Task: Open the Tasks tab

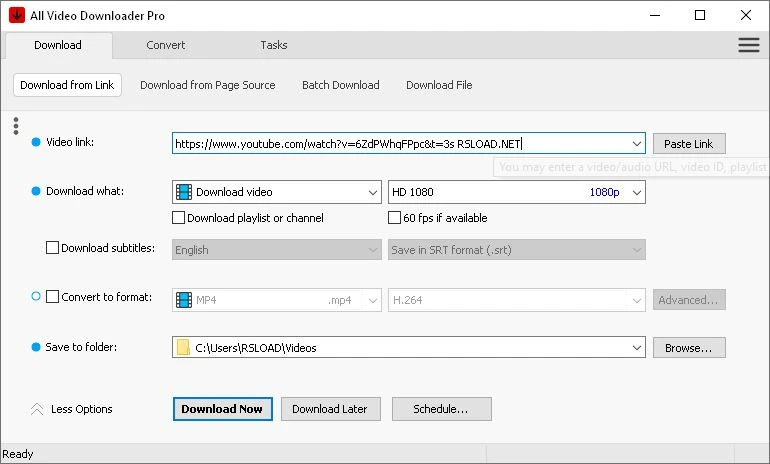Action: point(273,45)
